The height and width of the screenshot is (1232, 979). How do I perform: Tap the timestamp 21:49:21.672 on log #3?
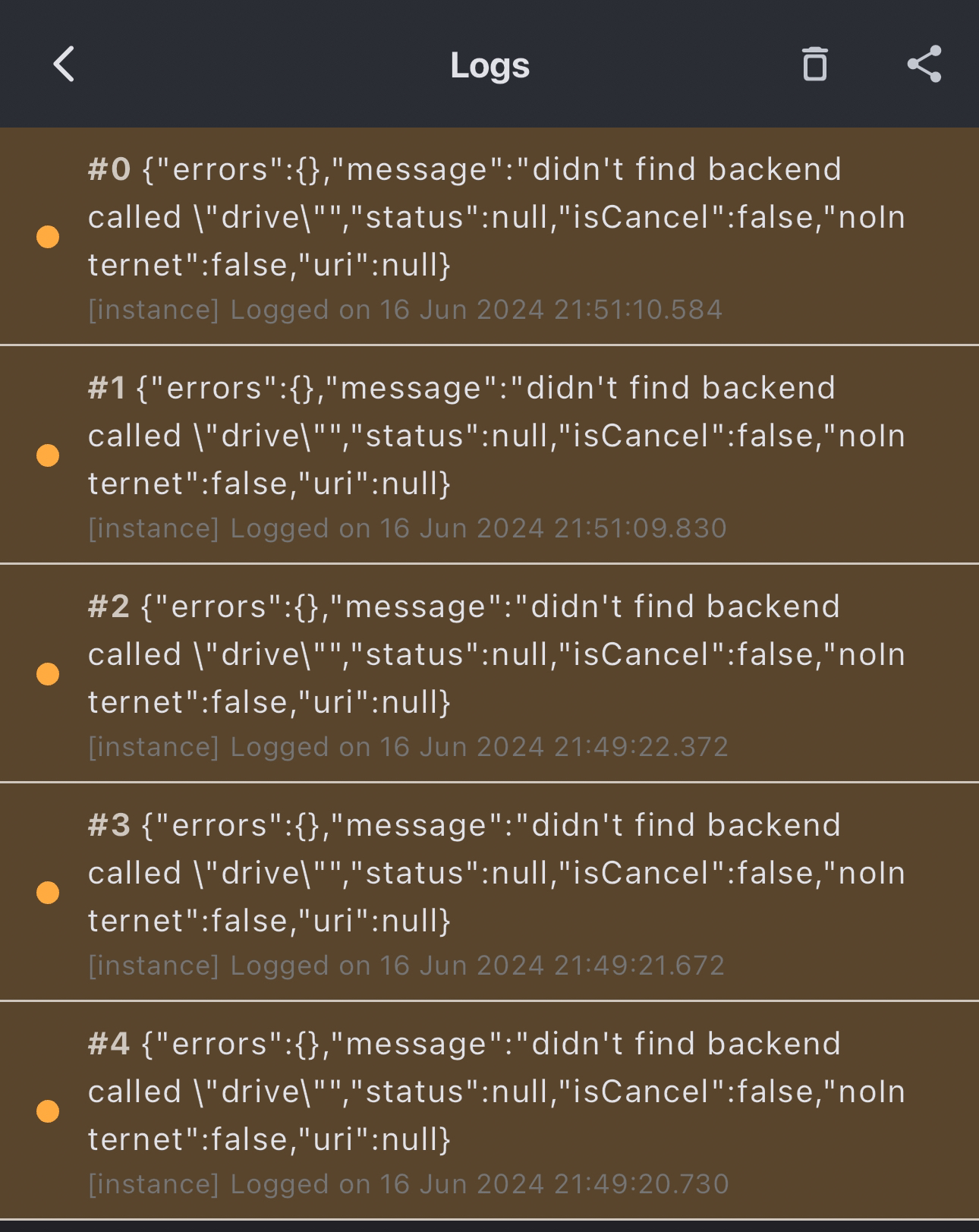639,966
